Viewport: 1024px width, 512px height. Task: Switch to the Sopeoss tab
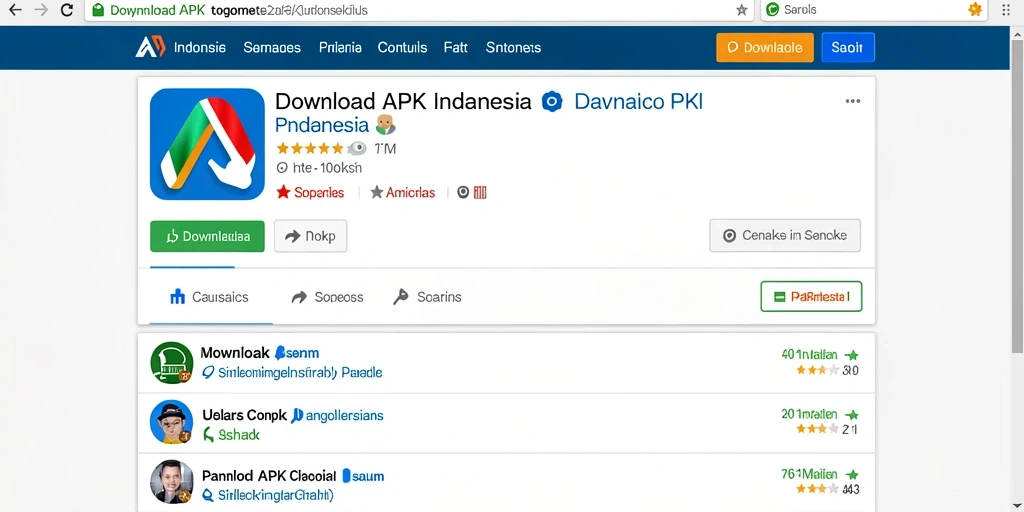click(x=327, y=297)
